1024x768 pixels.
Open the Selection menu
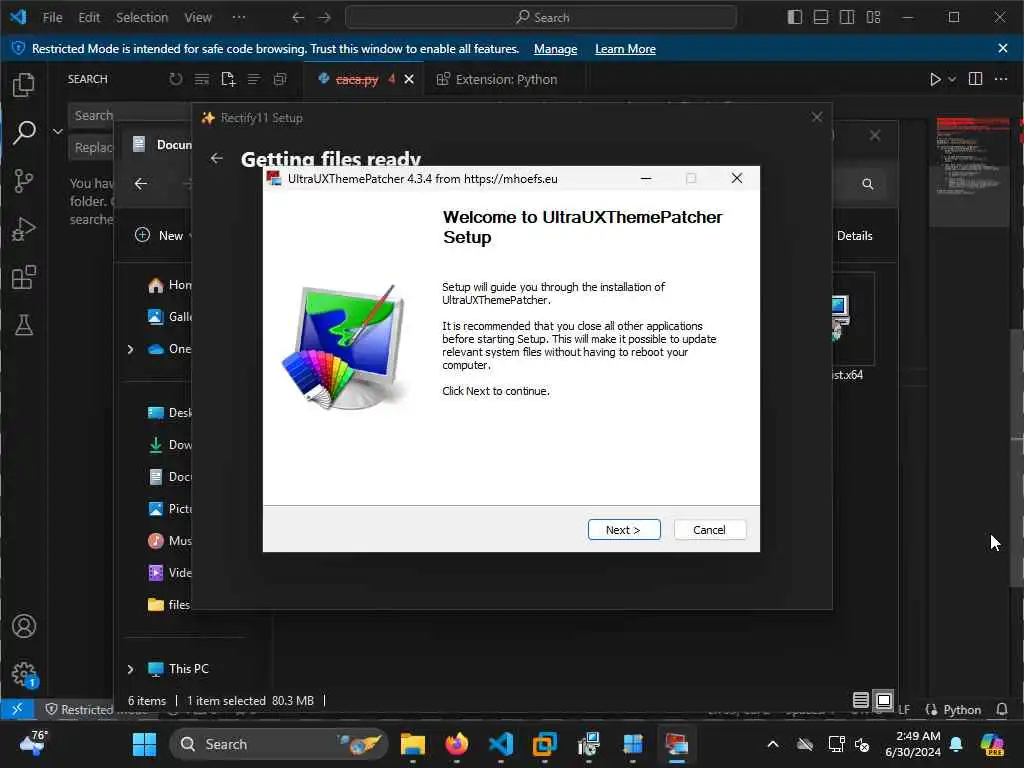click(142, 18)
